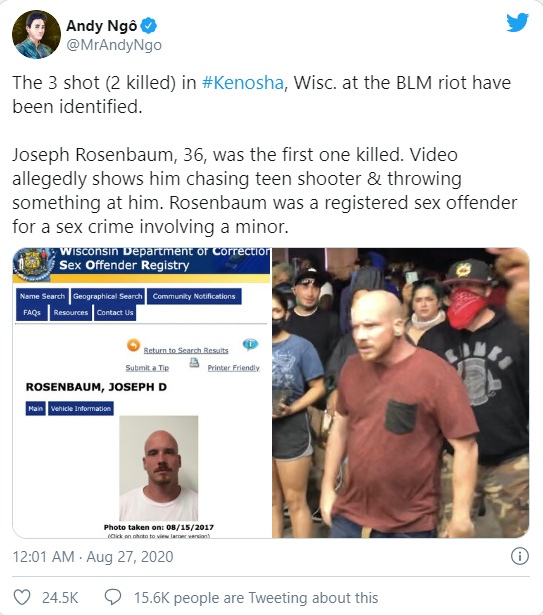
Task: Open crowd photo on the right
Action: 401,393
